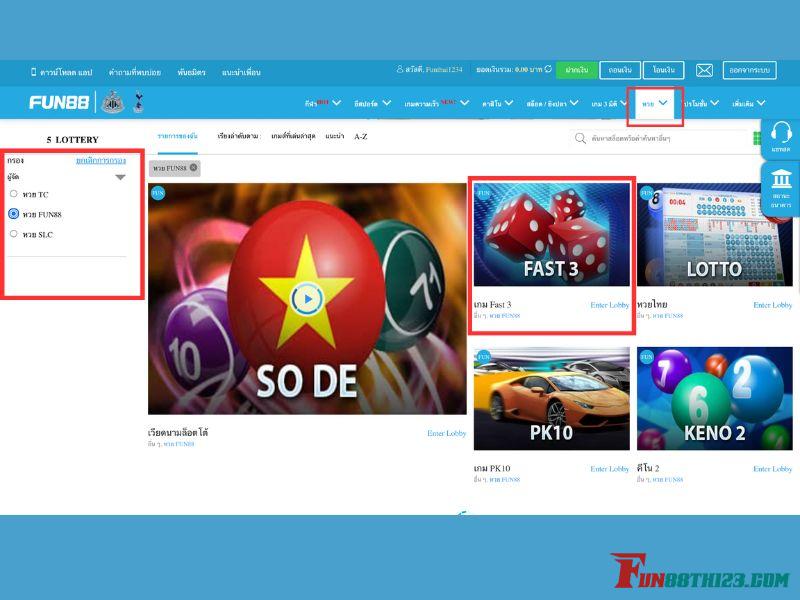Click the Tottenham crest icon
This screenshot has height=600, width=800.
click(x=138, y=102)
